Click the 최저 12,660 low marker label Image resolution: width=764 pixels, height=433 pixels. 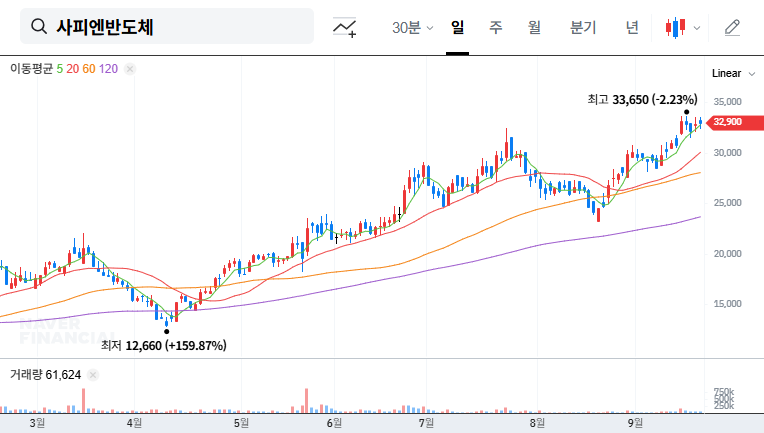tap(163, 345)
